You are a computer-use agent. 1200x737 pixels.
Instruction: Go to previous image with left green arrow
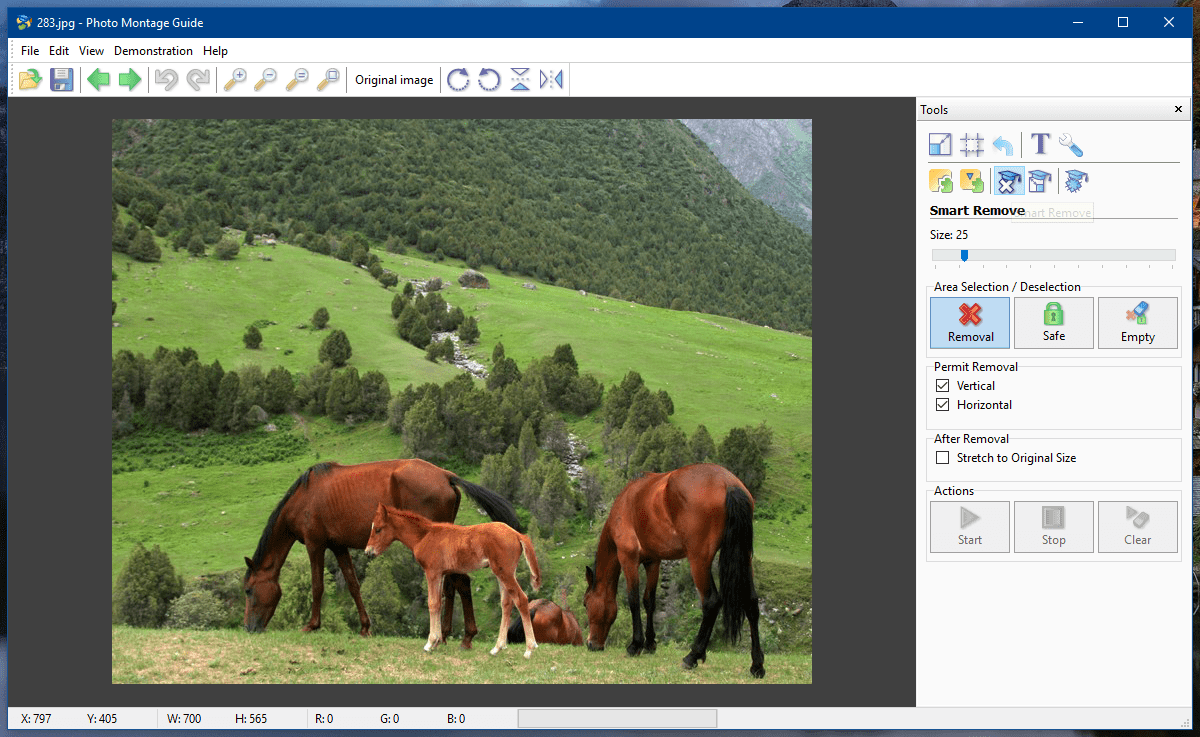[98, 80]
